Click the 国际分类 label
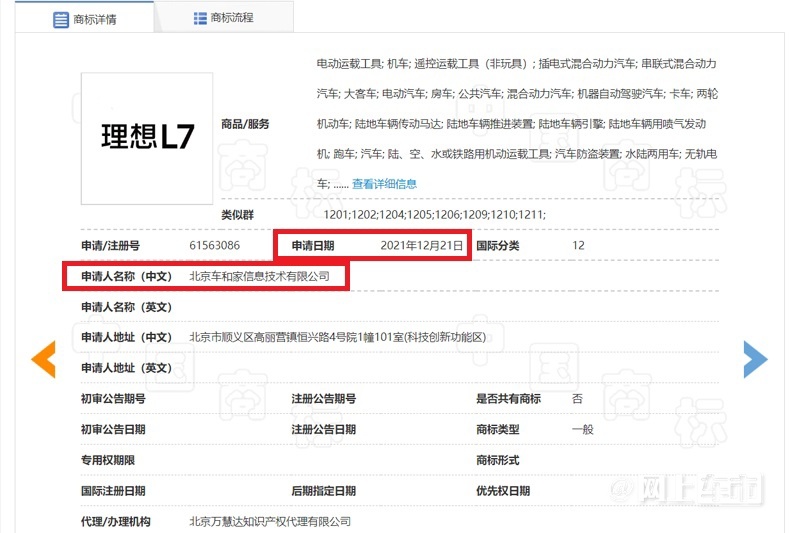 pos(497,245)
